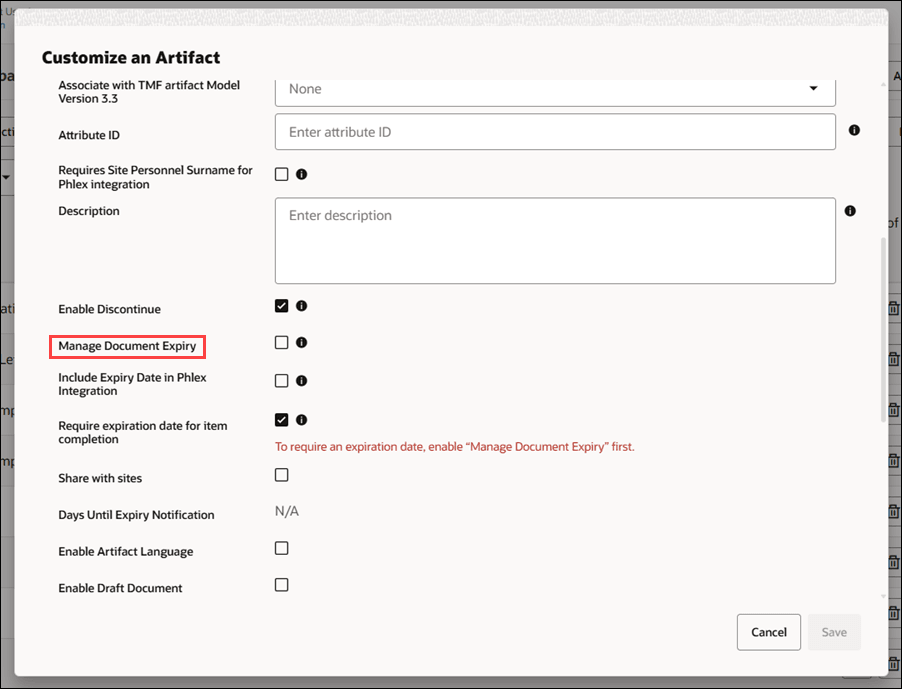
Task: Uncheck the Enable Discontinue checkbox
Action: [x=281, y=305]
